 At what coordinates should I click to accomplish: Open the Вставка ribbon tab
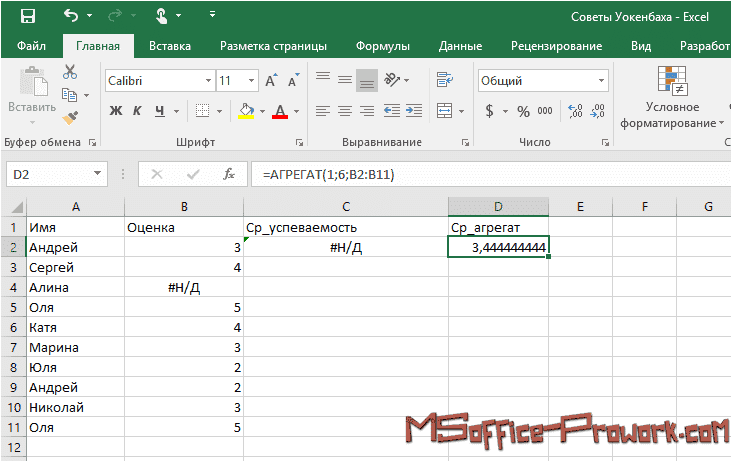pyautogui.click(x=170, y=46)
